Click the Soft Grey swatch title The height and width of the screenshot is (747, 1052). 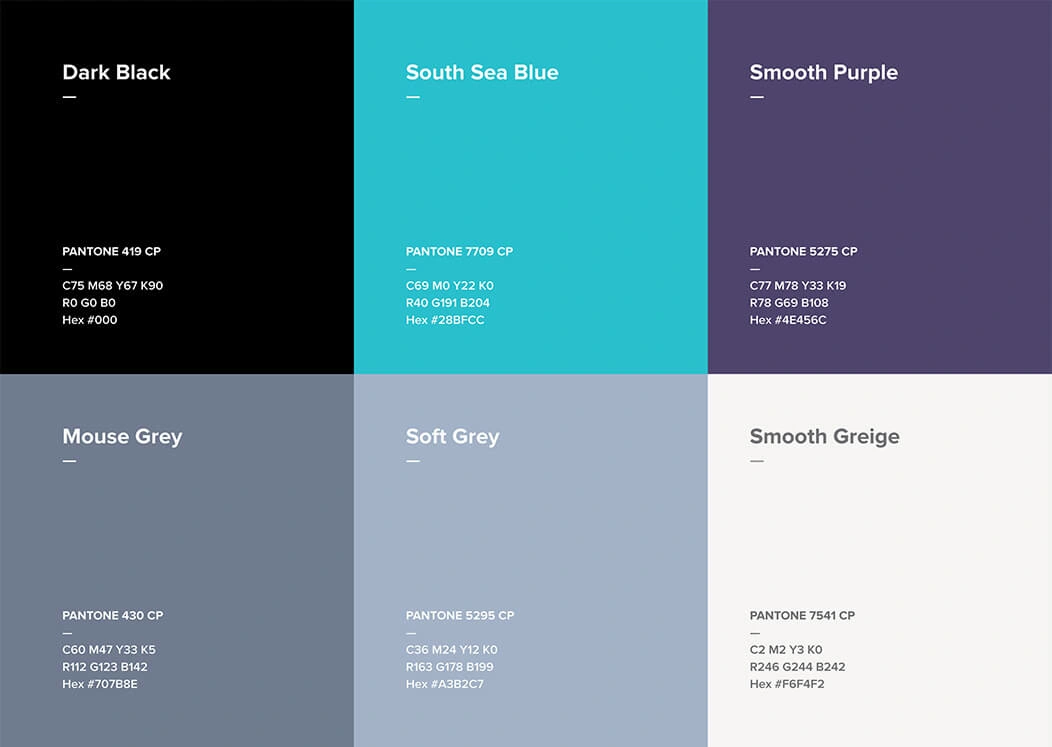pos(452,437)
